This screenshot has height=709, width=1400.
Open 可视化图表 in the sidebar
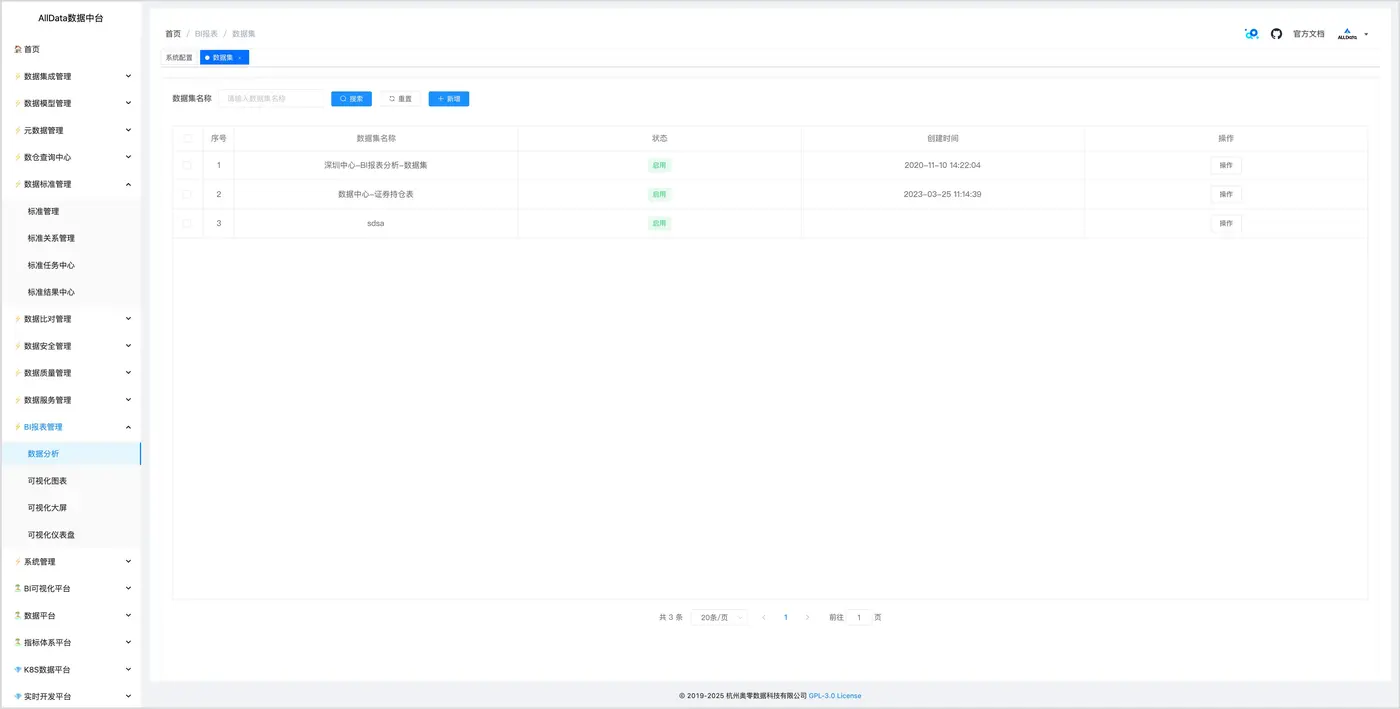click(x=47, y=481)
